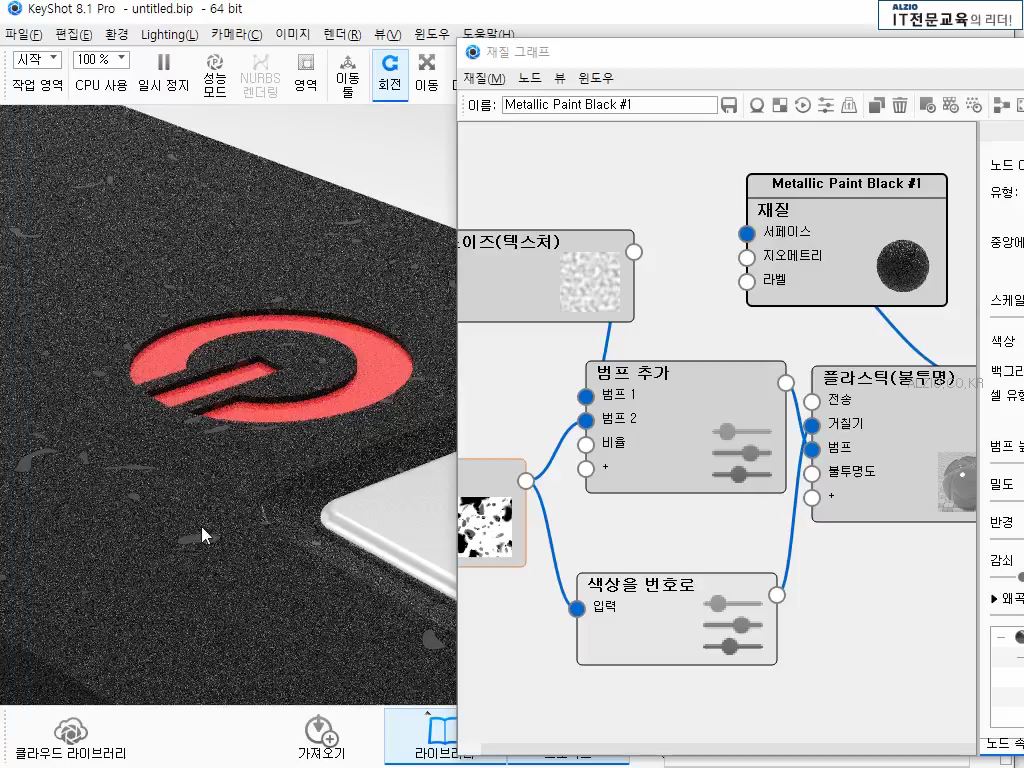Click the 거칠기 socket on plastic node
The height and width of the screenshot is (768, 1024).
(x=812, y=425)
